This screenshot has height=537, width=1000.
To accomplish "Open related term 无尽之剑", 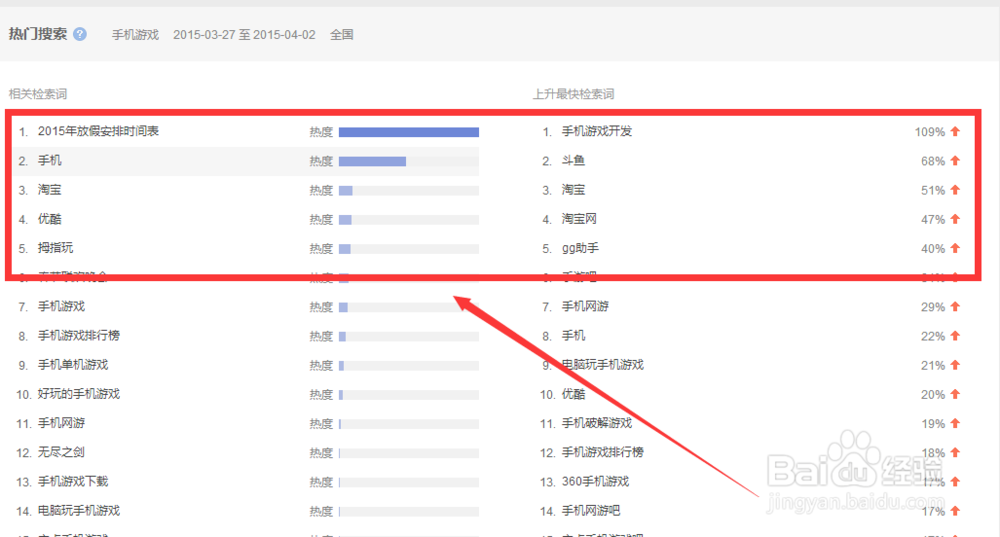I will point(61,453).
